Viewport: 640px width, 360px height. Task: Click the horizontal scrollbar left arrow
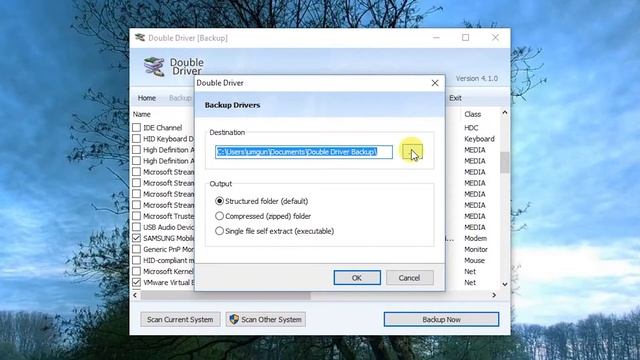point(135,295)
